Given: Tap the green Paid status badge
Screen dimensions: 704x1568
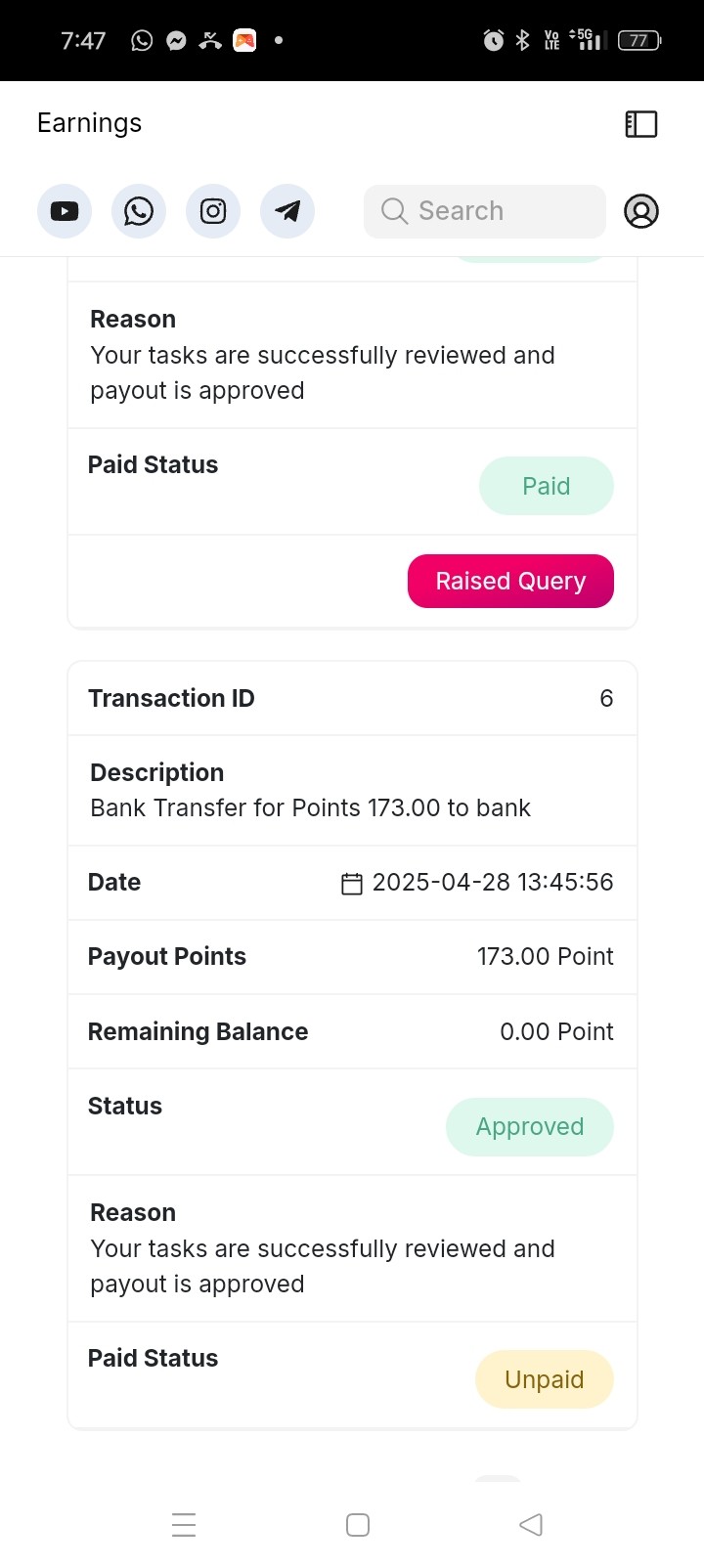Looking at the screenshot, I should tap(546, 486).
